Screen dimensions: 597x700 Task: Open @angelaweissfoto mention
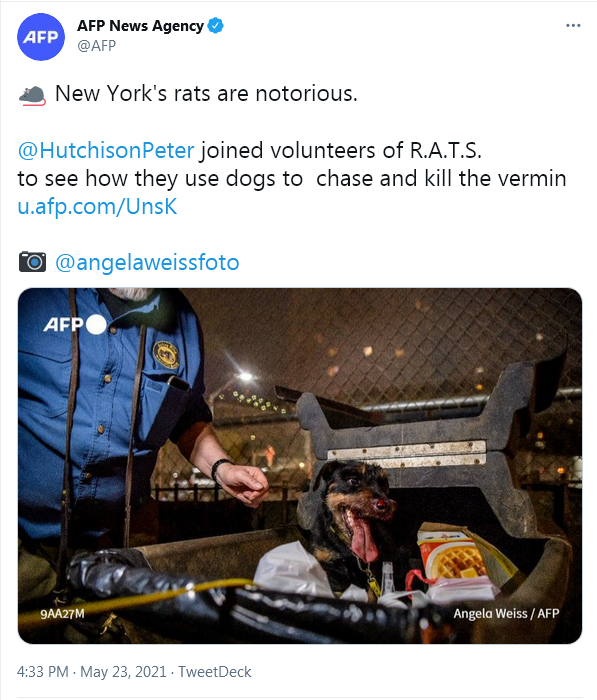click(147, 262)
